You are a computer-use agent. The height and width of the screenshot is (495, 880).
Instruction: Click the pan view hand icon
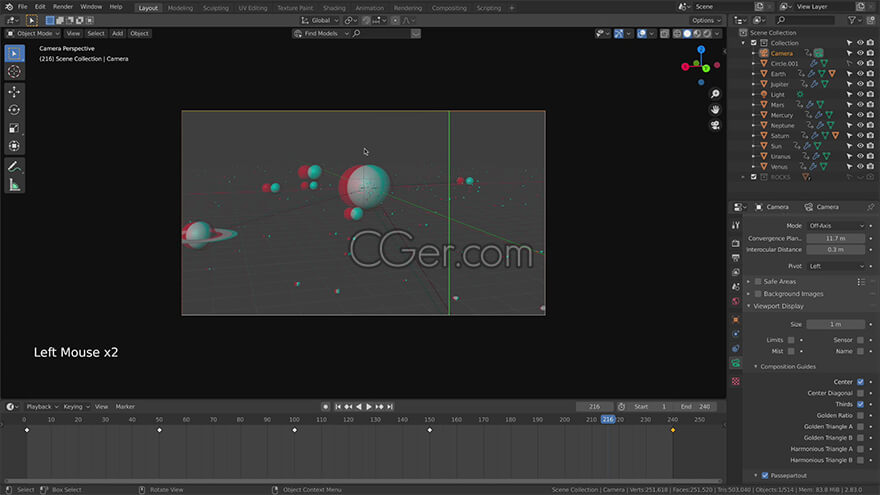715,109
